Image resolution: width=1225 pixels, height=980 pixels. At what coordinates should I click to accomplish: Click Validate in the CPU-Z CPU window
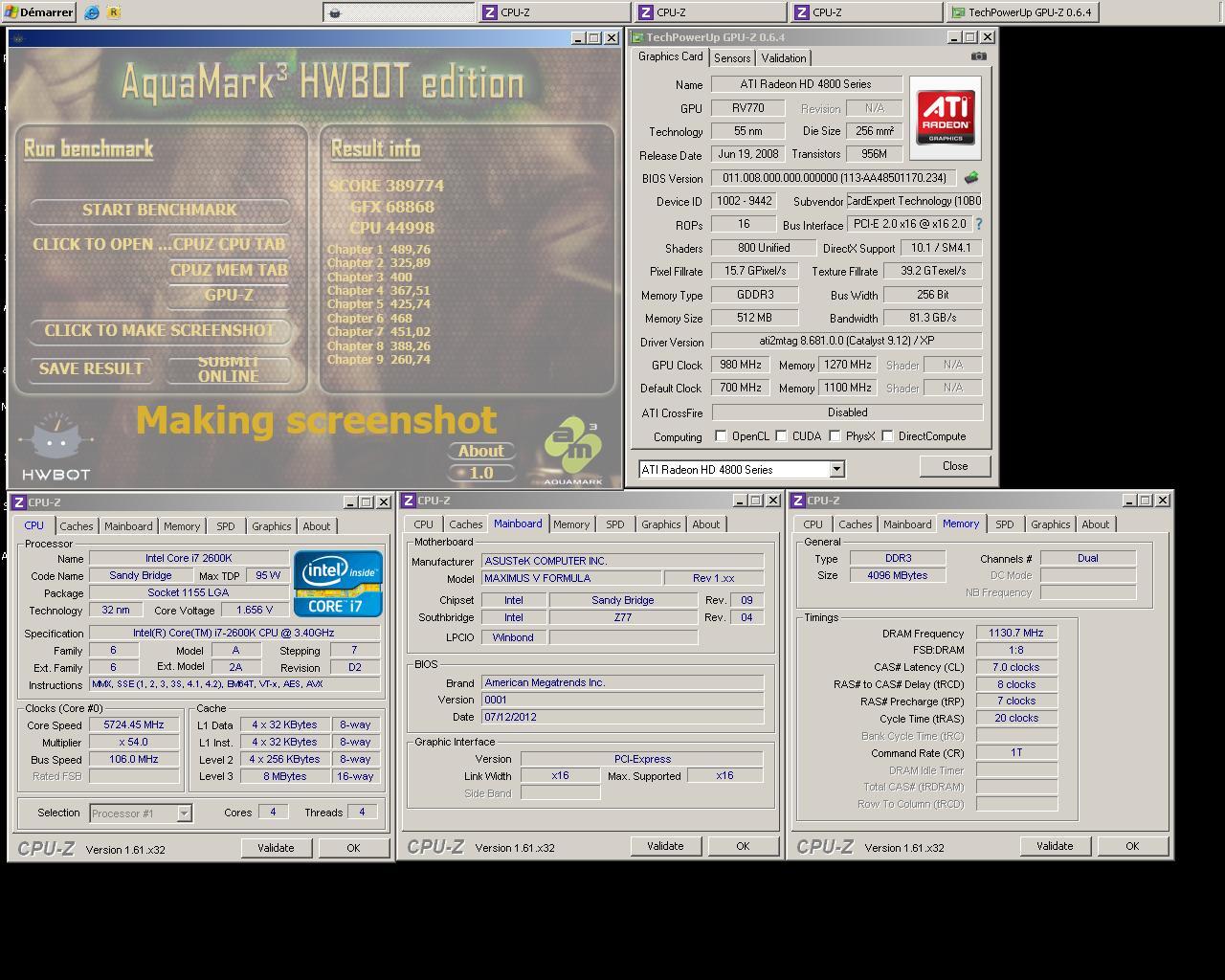click(276, 848)
